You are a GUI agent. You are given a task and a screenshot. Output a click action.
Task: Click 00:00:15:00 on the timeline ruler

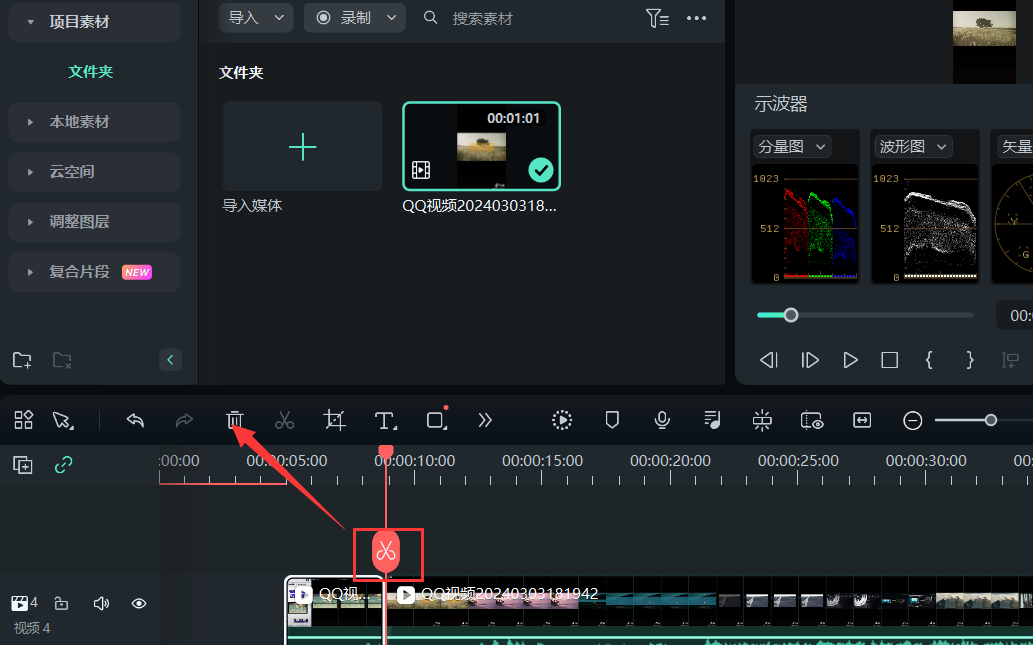(542, 461)
